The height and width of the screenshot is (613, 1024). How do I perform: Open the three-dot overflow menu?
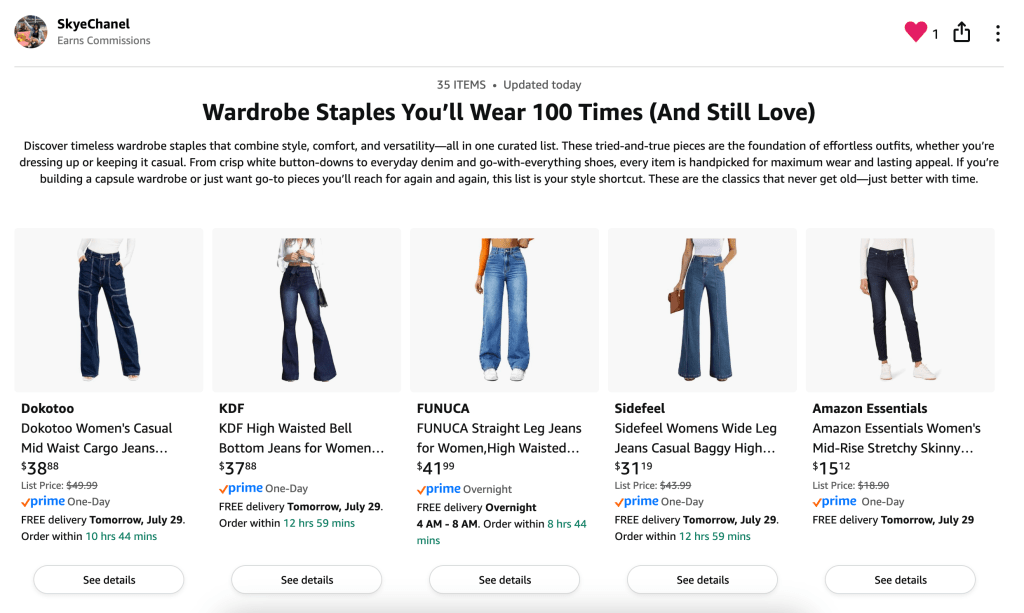997,32
